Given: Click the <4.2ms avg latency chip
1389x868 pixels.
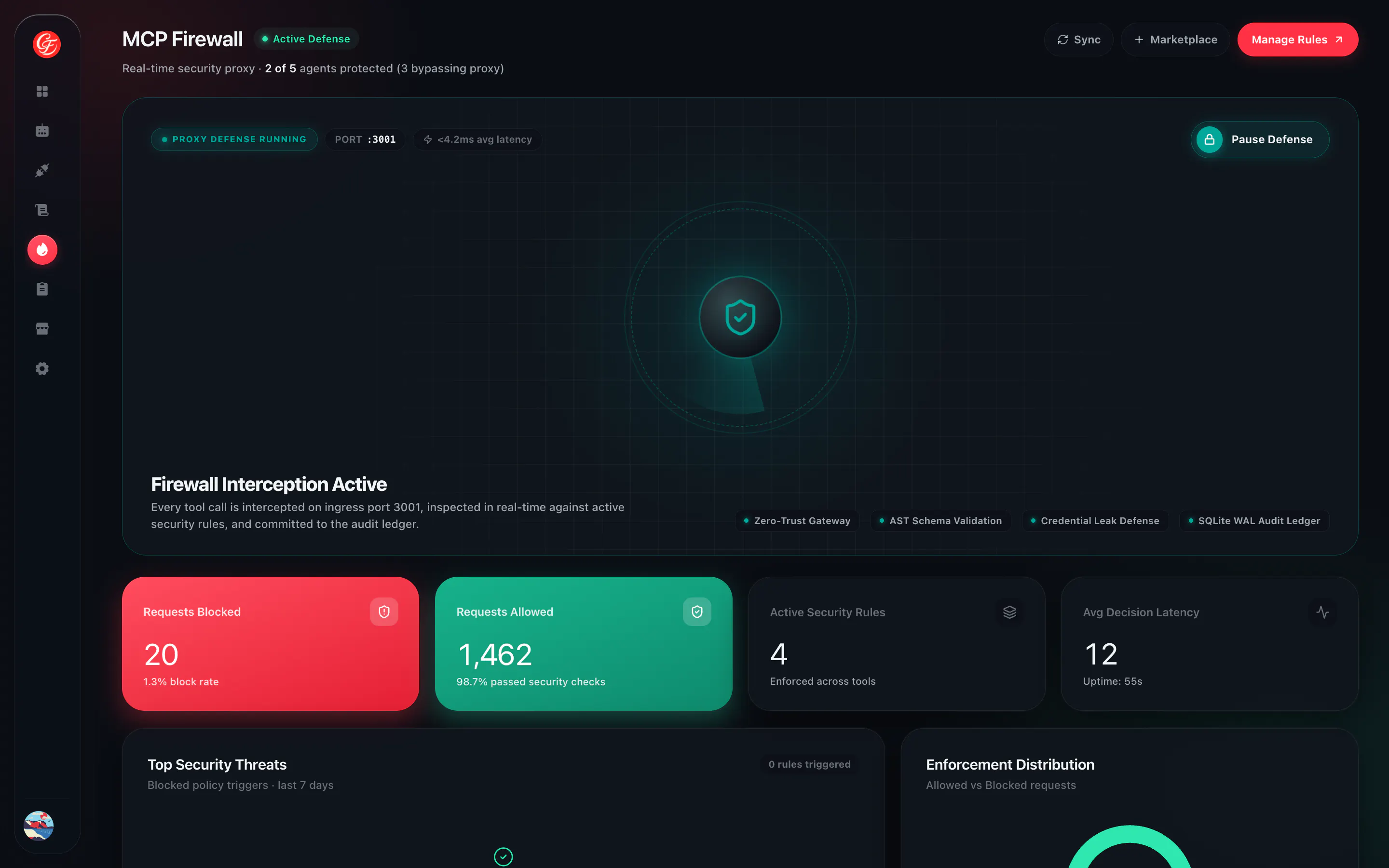Looking at the screenshot, I should point(477,139).
